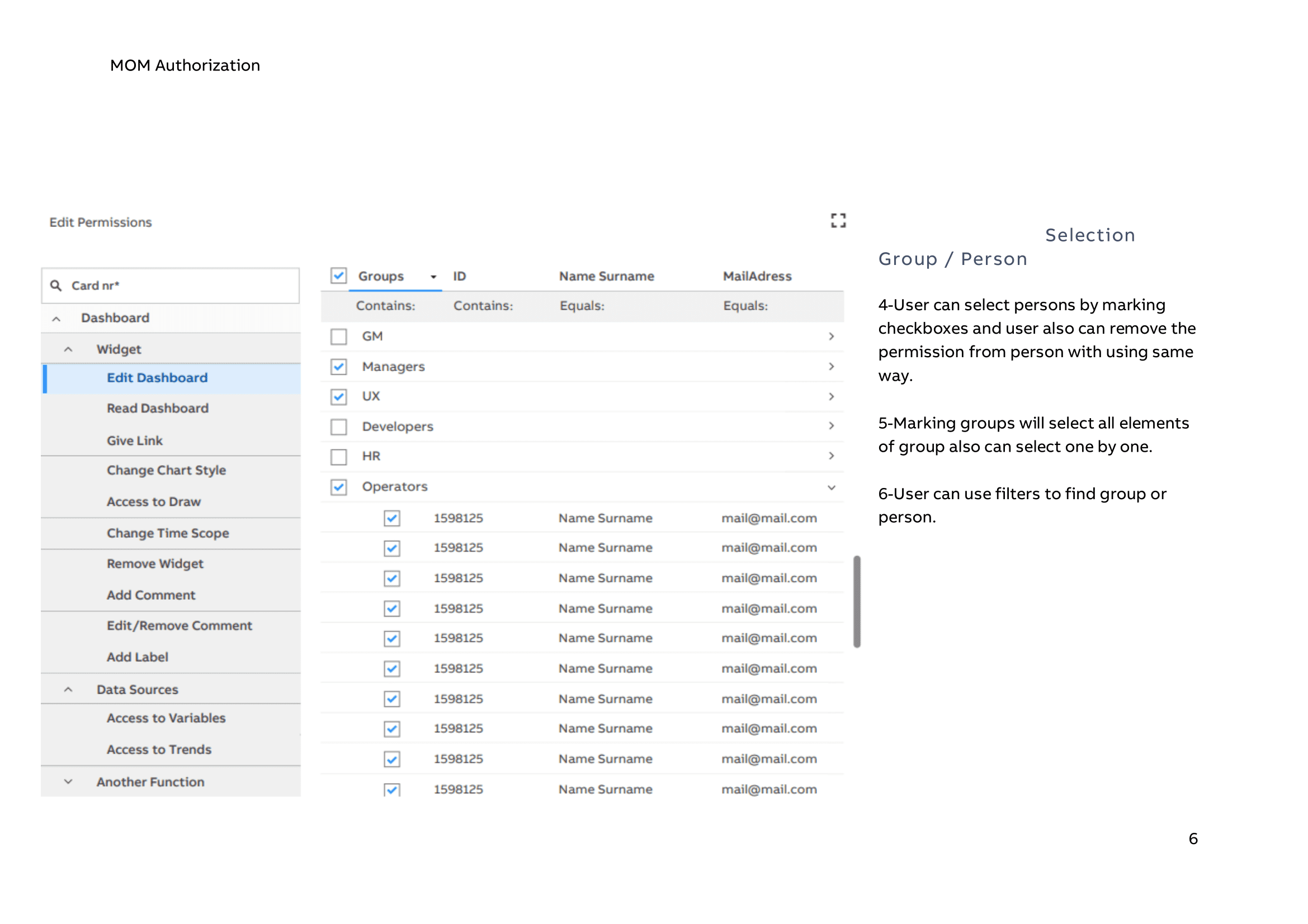Click the fullscreen expand icon
The image size is (1308, 924).
click(838, 220)
